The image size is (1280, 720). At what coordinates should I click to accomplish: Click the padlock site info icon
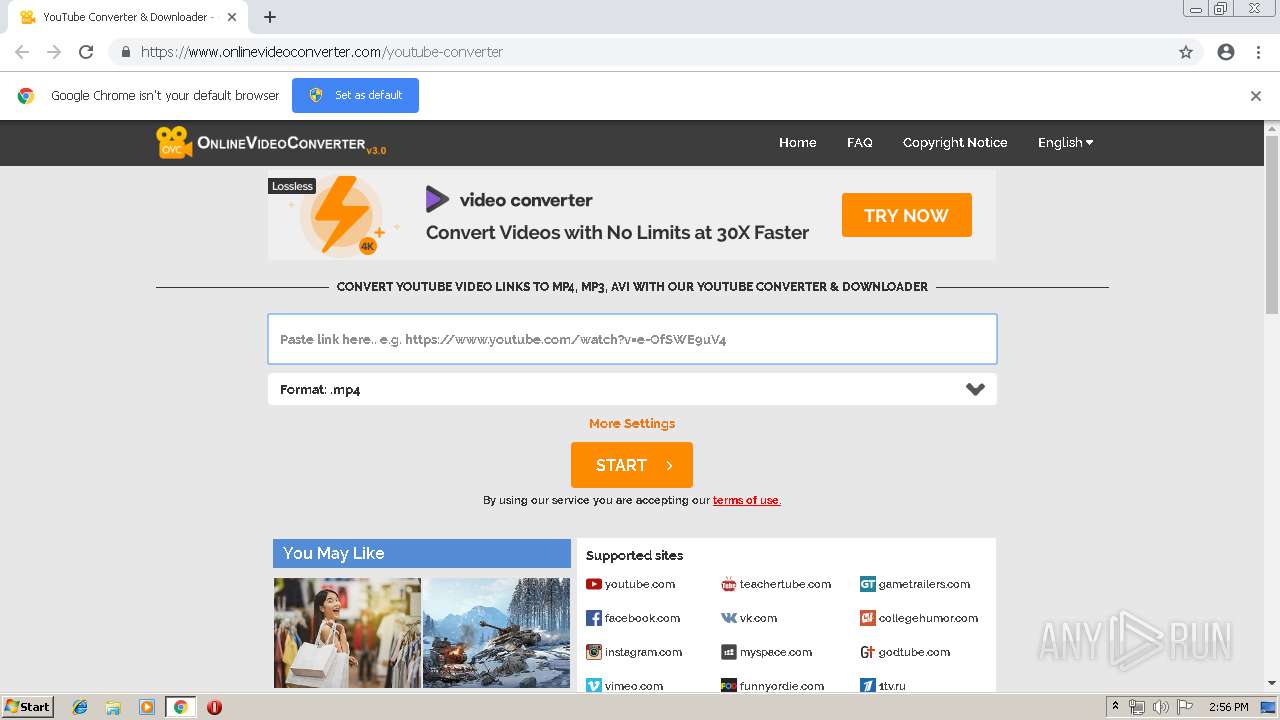coord(125,52)
